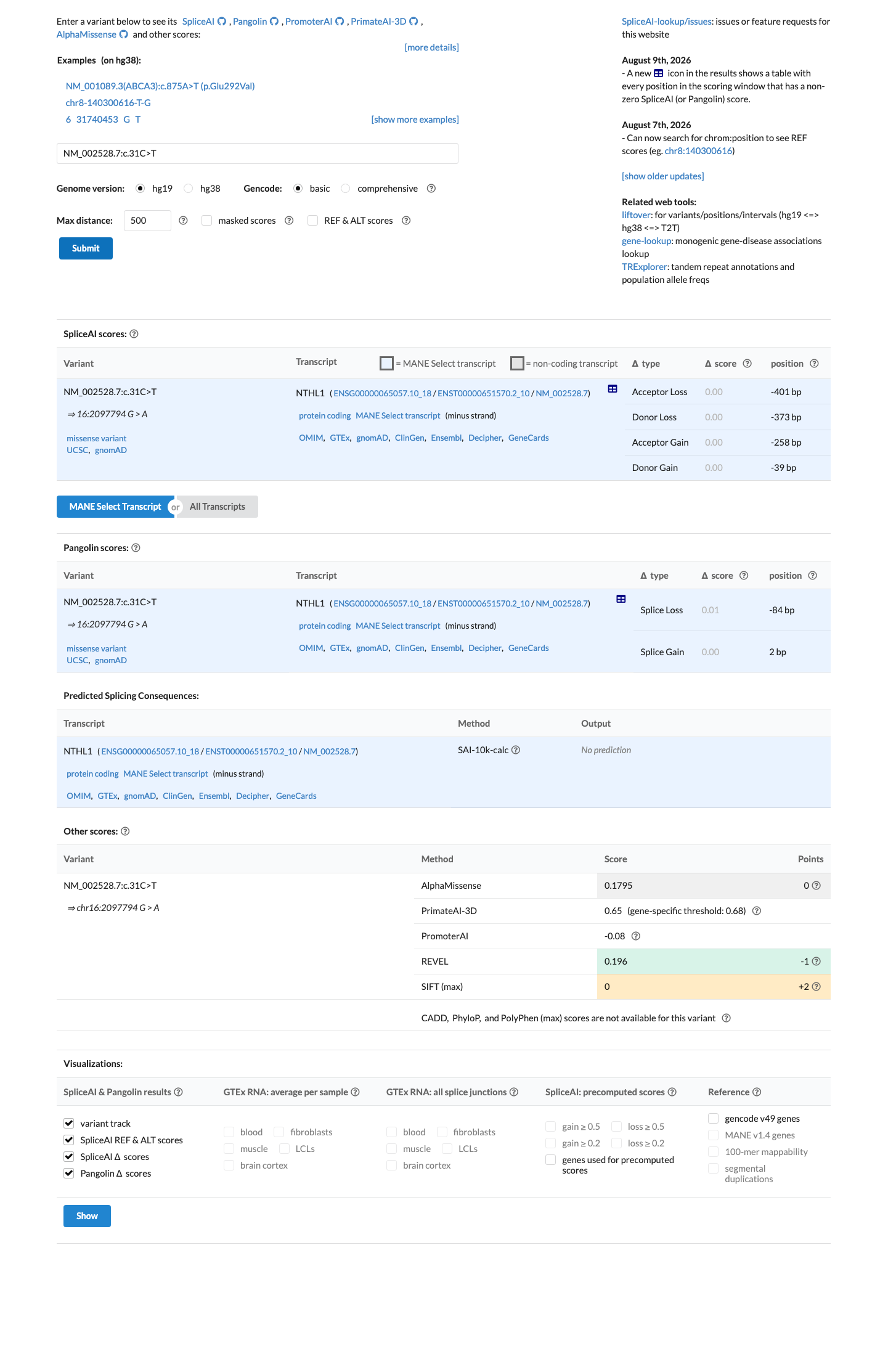This screenshot has height=1356, width=896.
Task: Click help icon for SpliceAI Δ score column
Action: coord(747,364)
